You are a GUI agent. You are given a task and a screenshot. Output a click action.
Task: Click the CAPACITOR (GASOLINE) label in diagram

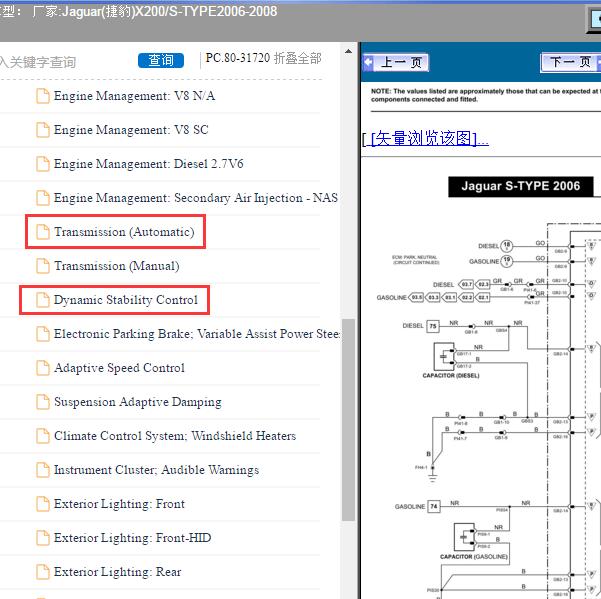point(474,556)
